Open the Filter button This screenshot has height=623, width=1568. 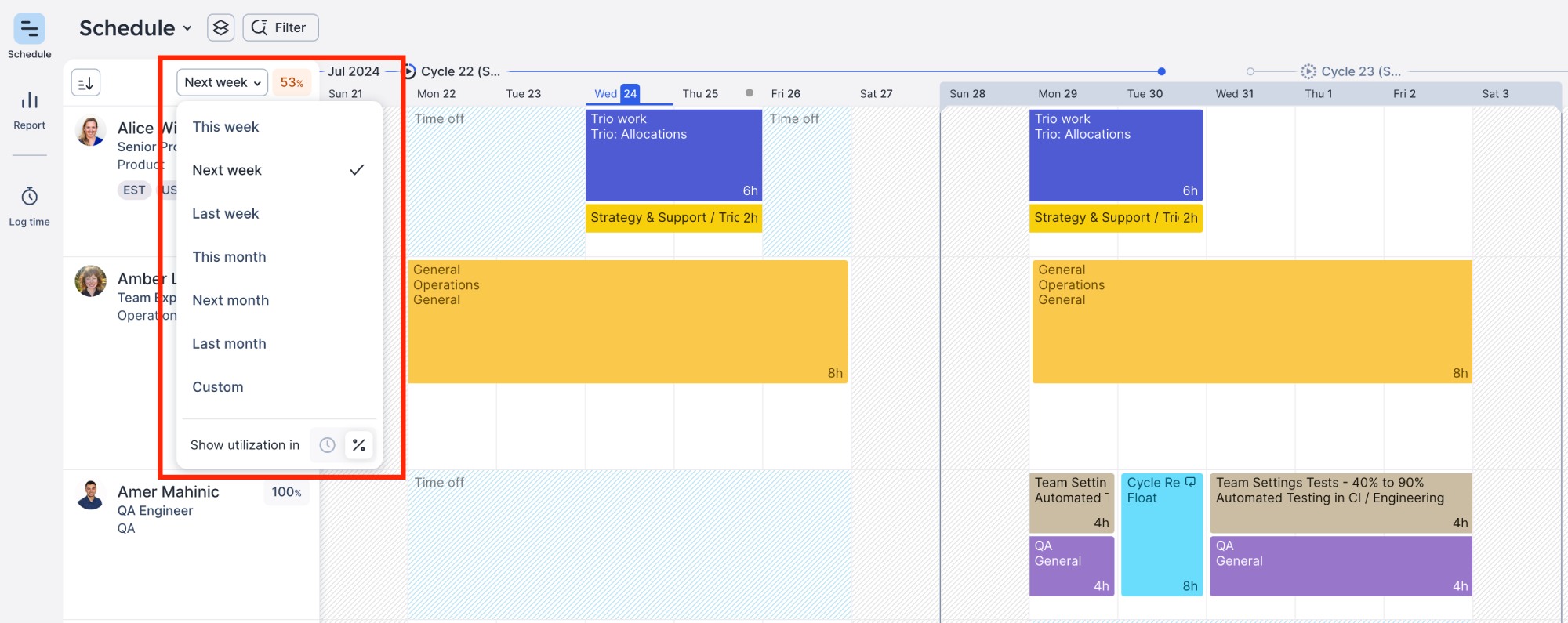click(280, 27)
